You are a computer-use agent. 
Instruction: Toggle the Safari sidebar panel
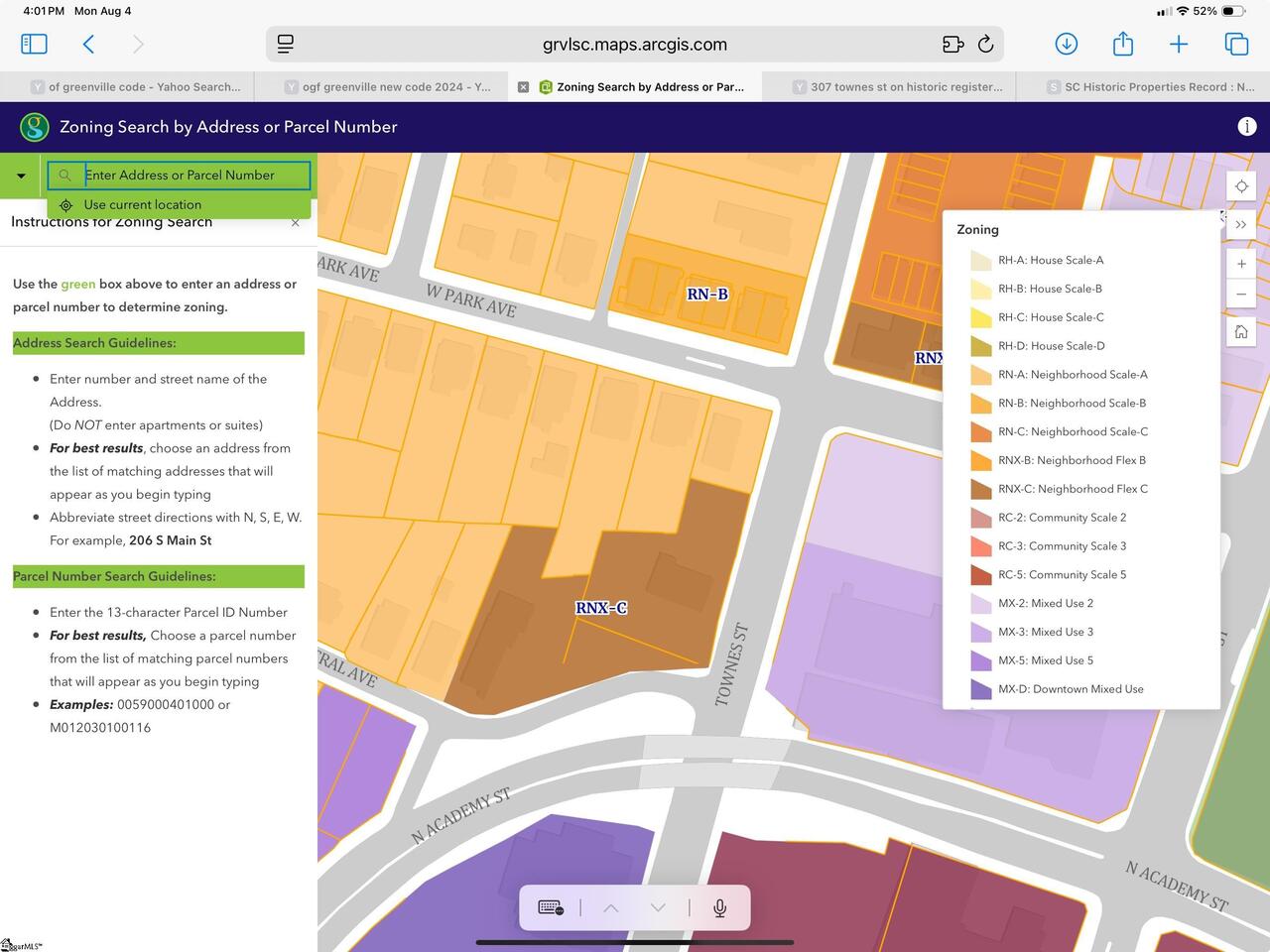(34, 44)
